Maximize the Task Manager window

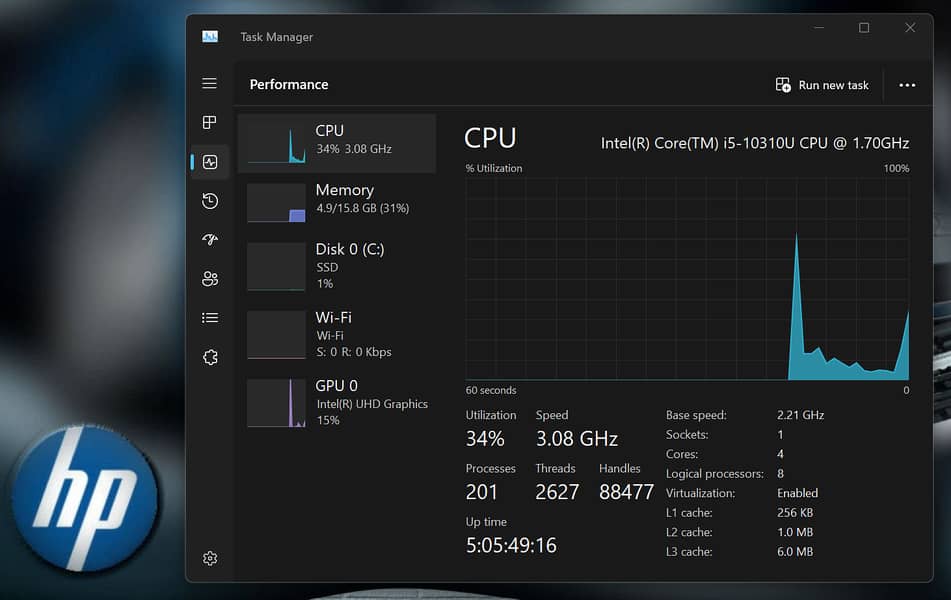pyautogui.click(x=864, y=28)
